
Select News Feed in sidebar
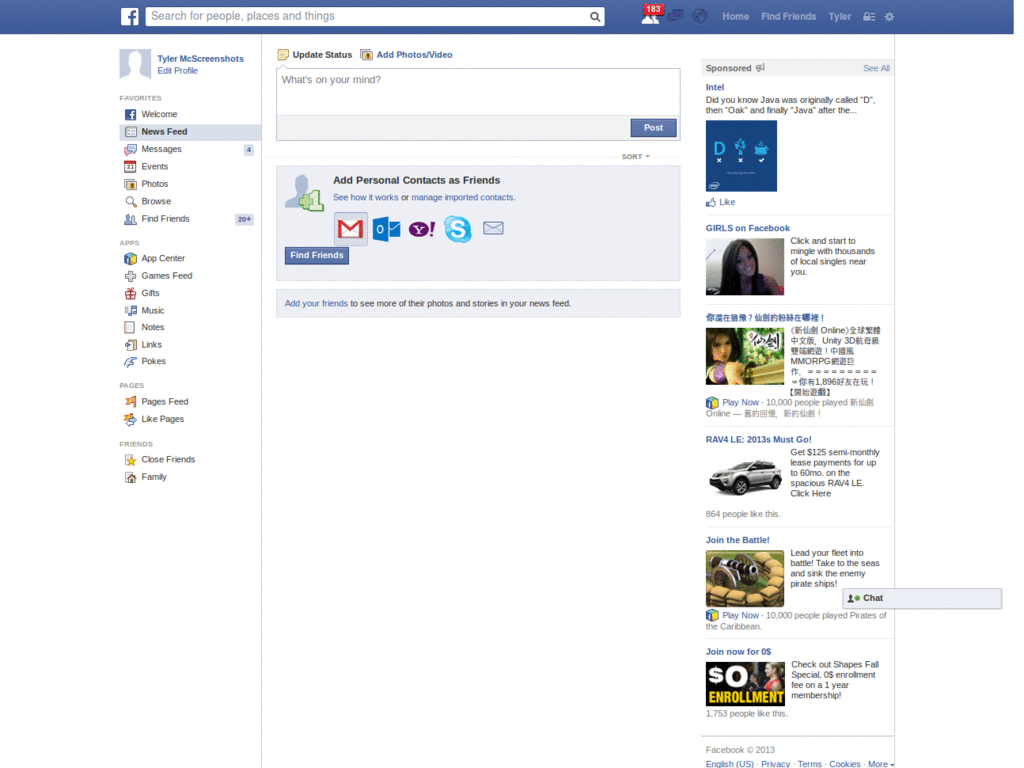190,132
